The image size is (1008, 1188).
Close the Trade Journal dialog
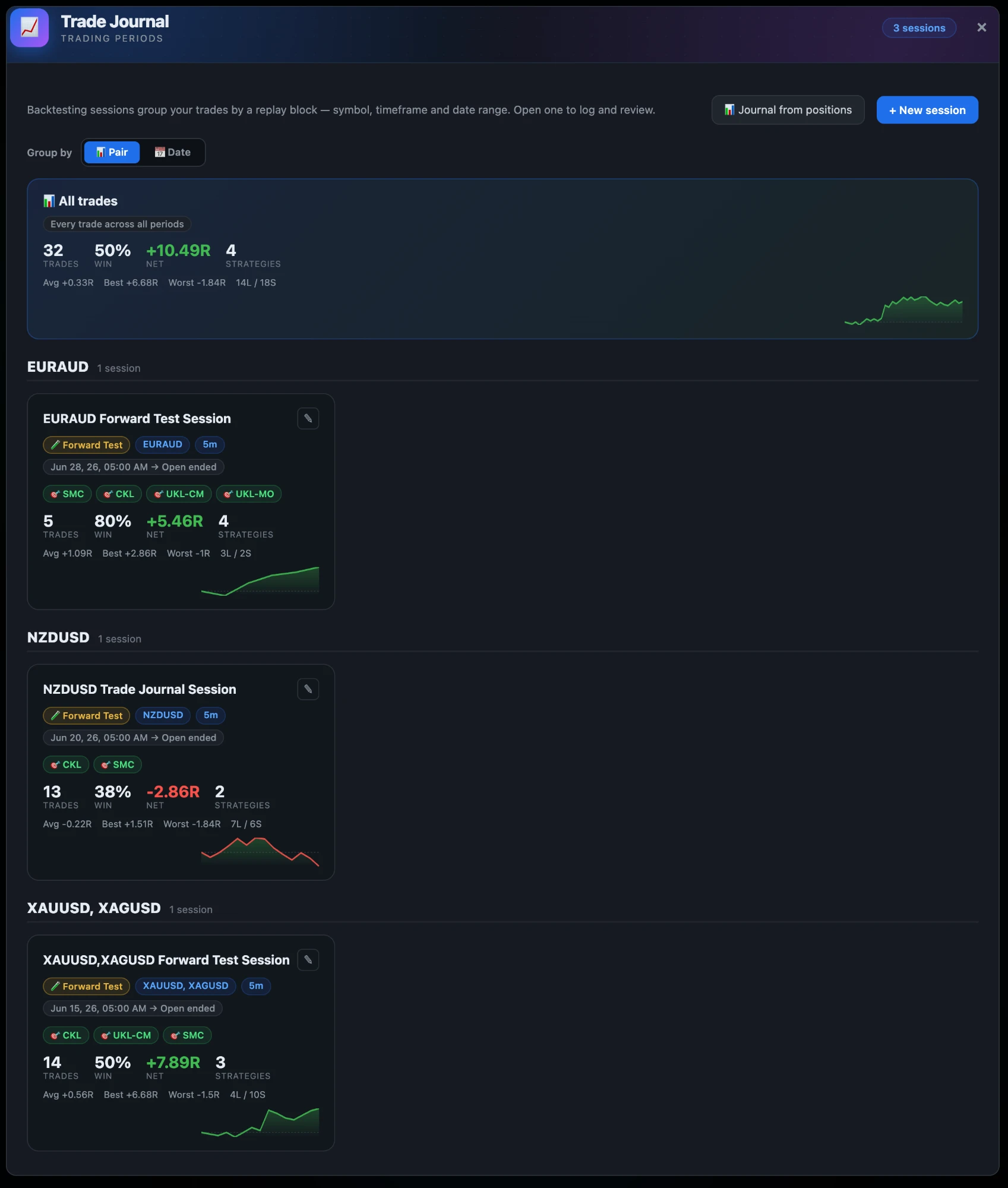981,27
